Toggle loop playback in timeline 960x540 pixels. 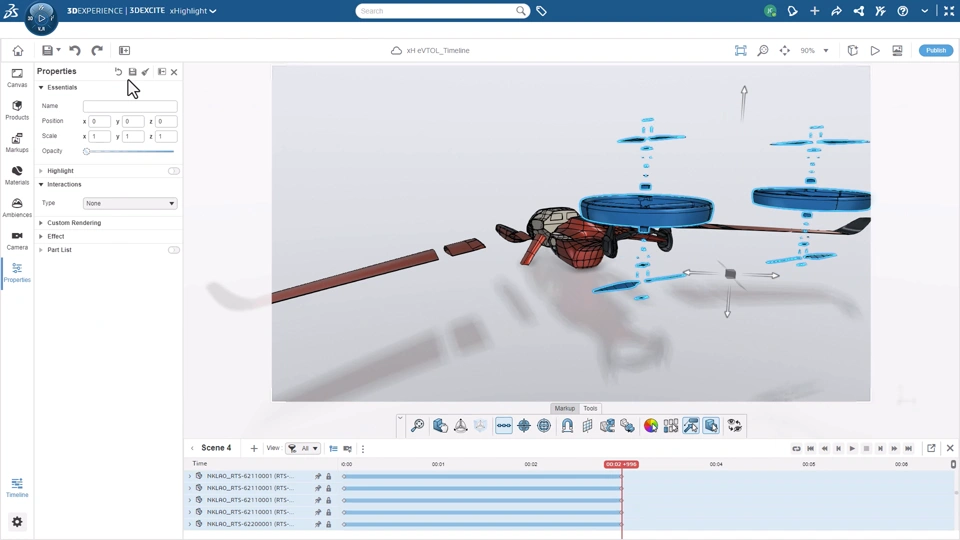point(796,449)
